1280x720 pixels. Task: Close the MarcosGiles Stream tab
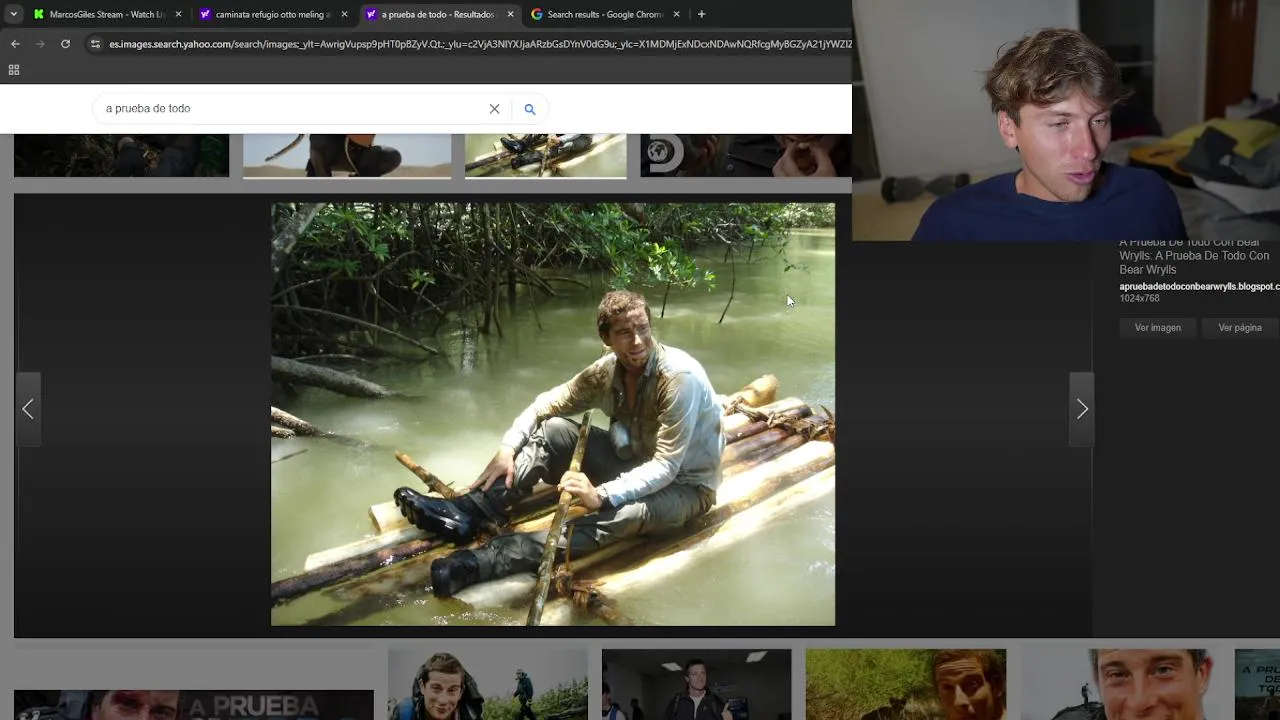coord(178,14)
